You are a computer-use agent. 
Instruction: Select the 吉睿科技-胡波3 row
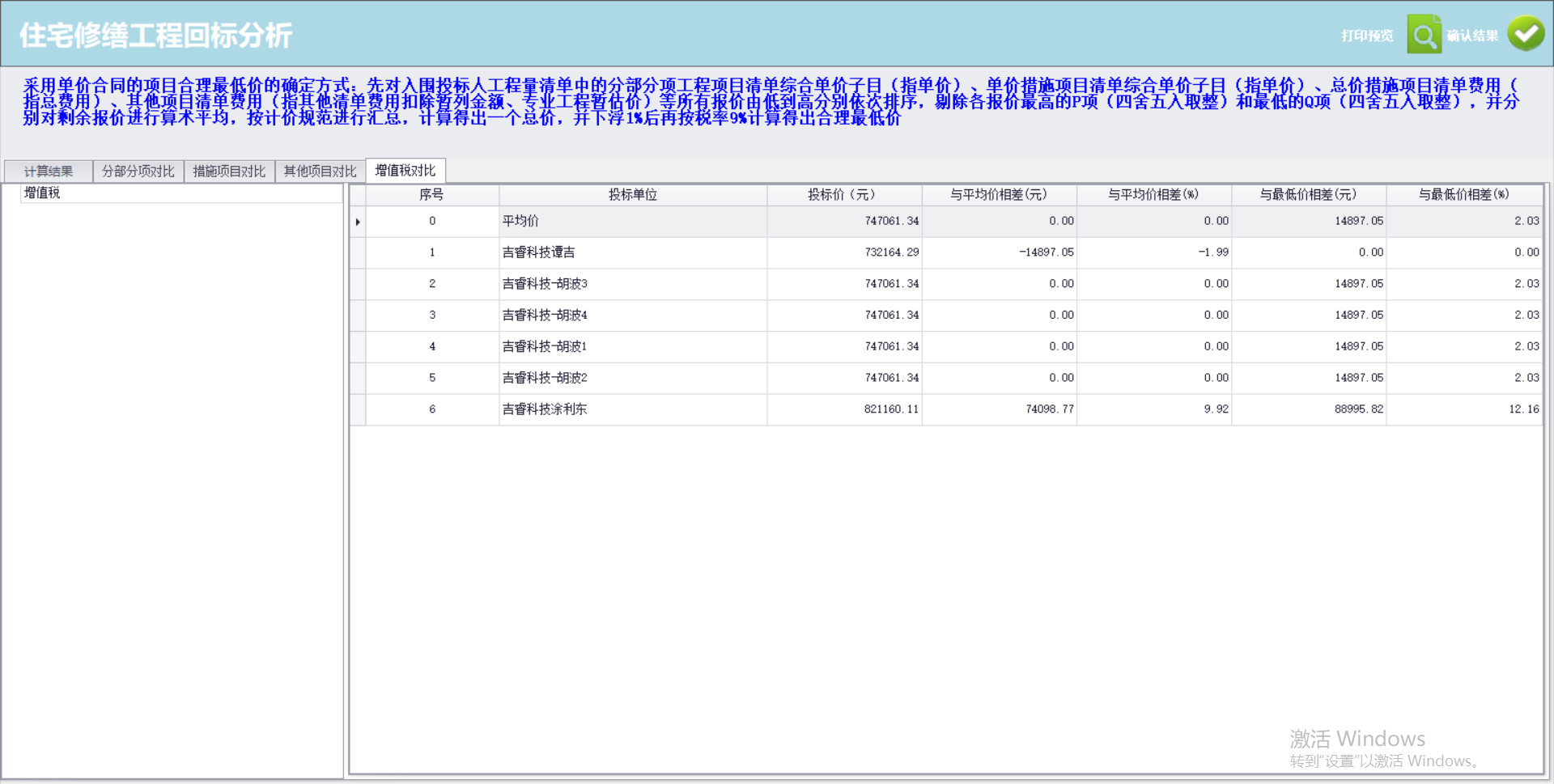click(545, 284)
